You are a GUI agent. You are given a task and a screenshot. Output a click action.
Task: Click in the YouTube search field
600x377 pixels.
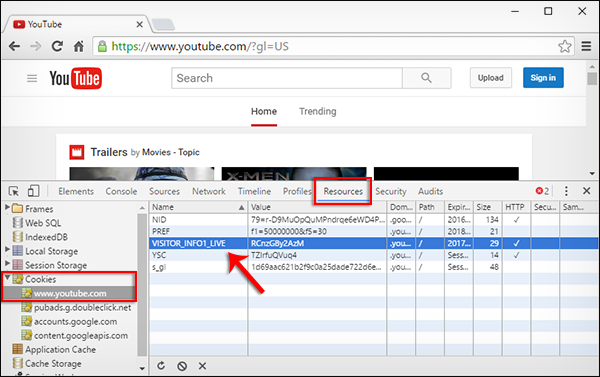pyautogui.click(x=287, y=78)
